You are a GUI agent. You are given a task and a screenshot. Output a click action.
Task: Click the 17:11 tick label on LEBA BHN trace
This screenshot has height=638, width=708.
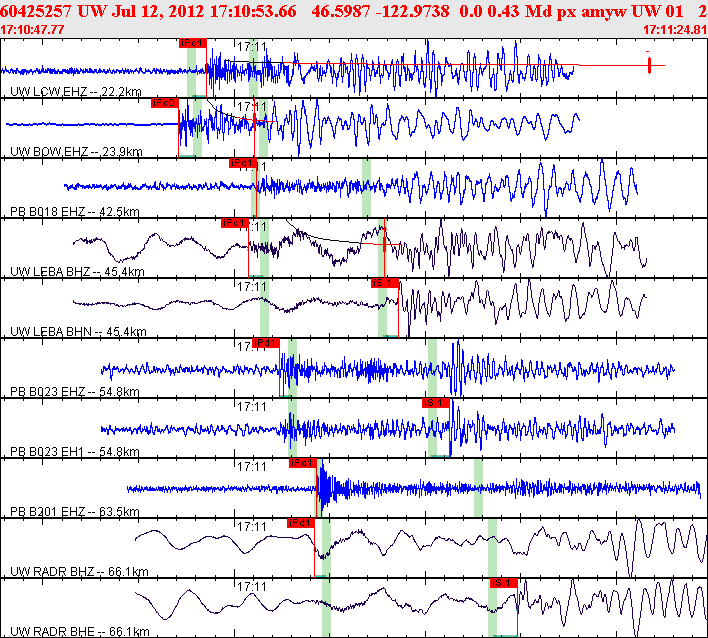point(252,287)
